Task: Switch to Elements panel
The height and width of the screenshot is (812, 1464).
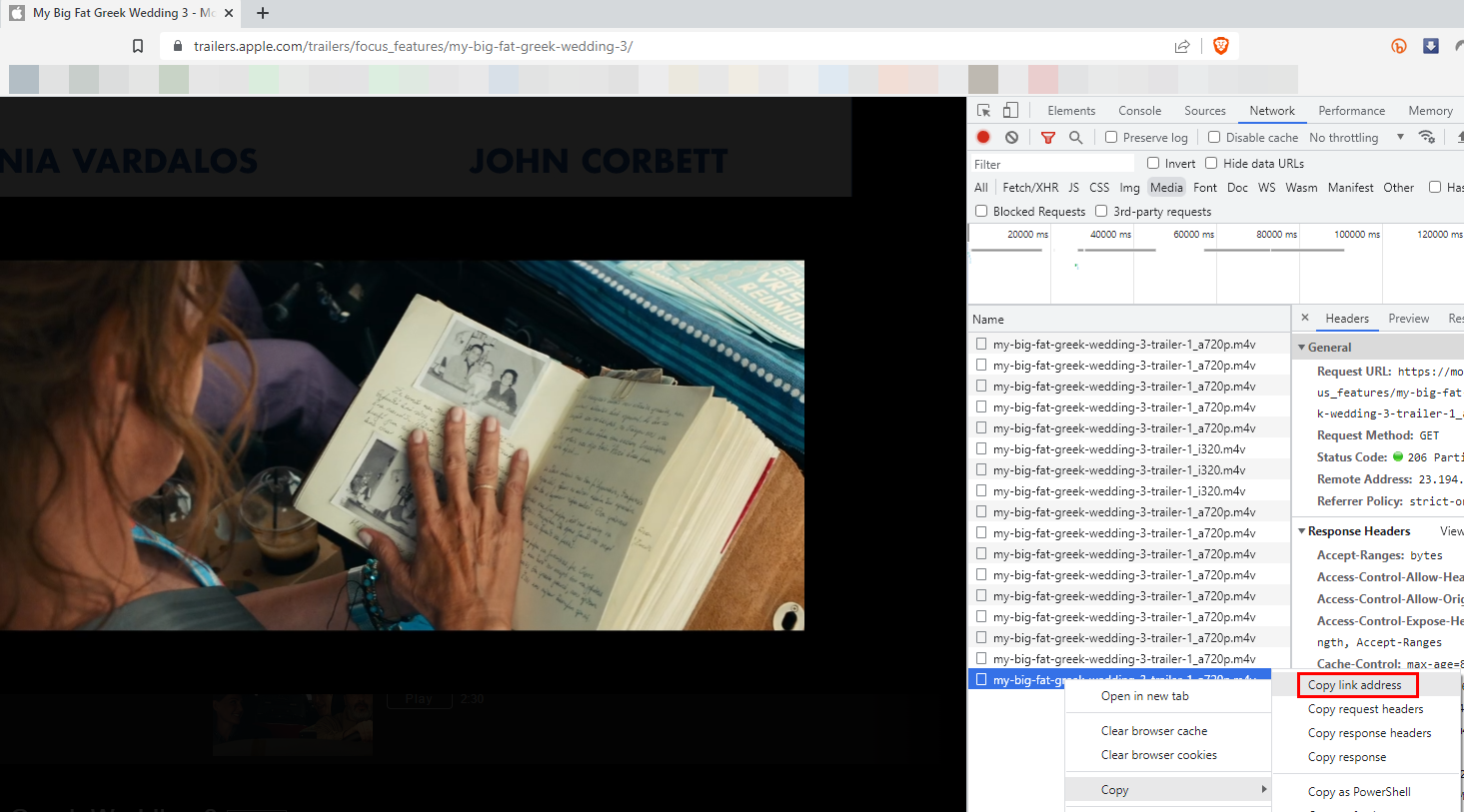Action: (1071, 111)
